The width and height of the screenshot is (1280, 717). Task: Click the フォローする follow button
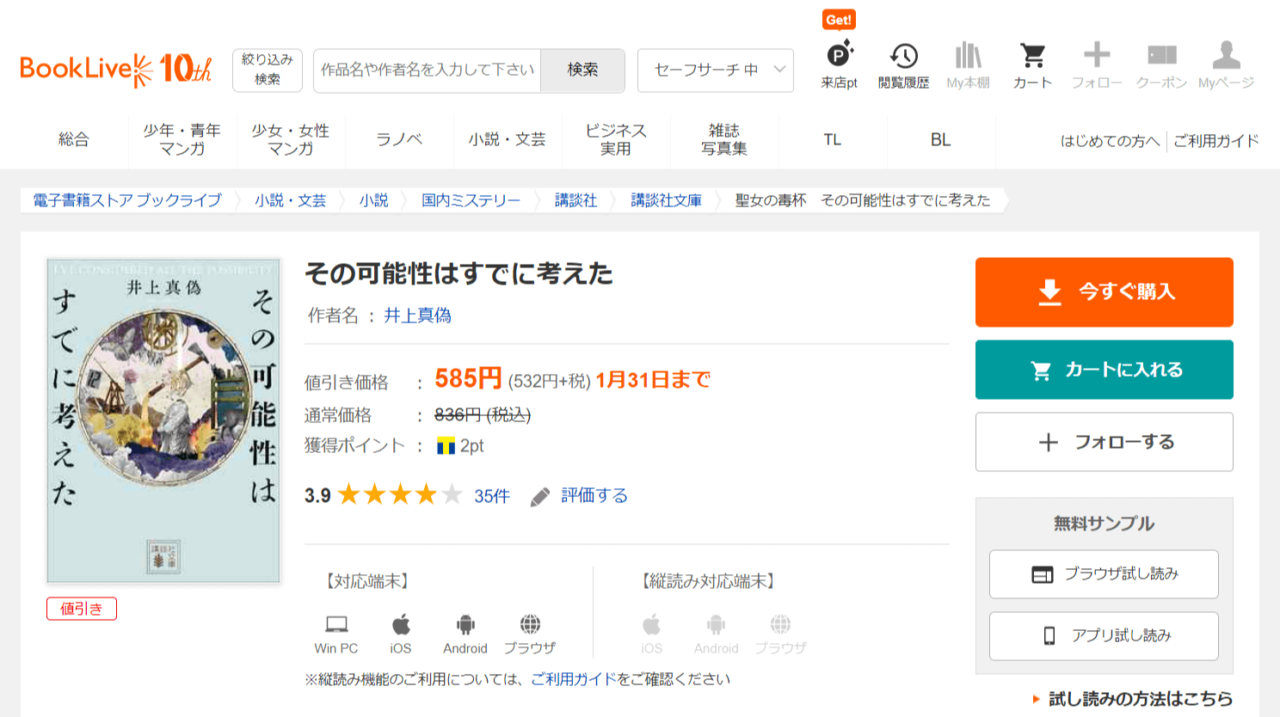point(1104,442)
